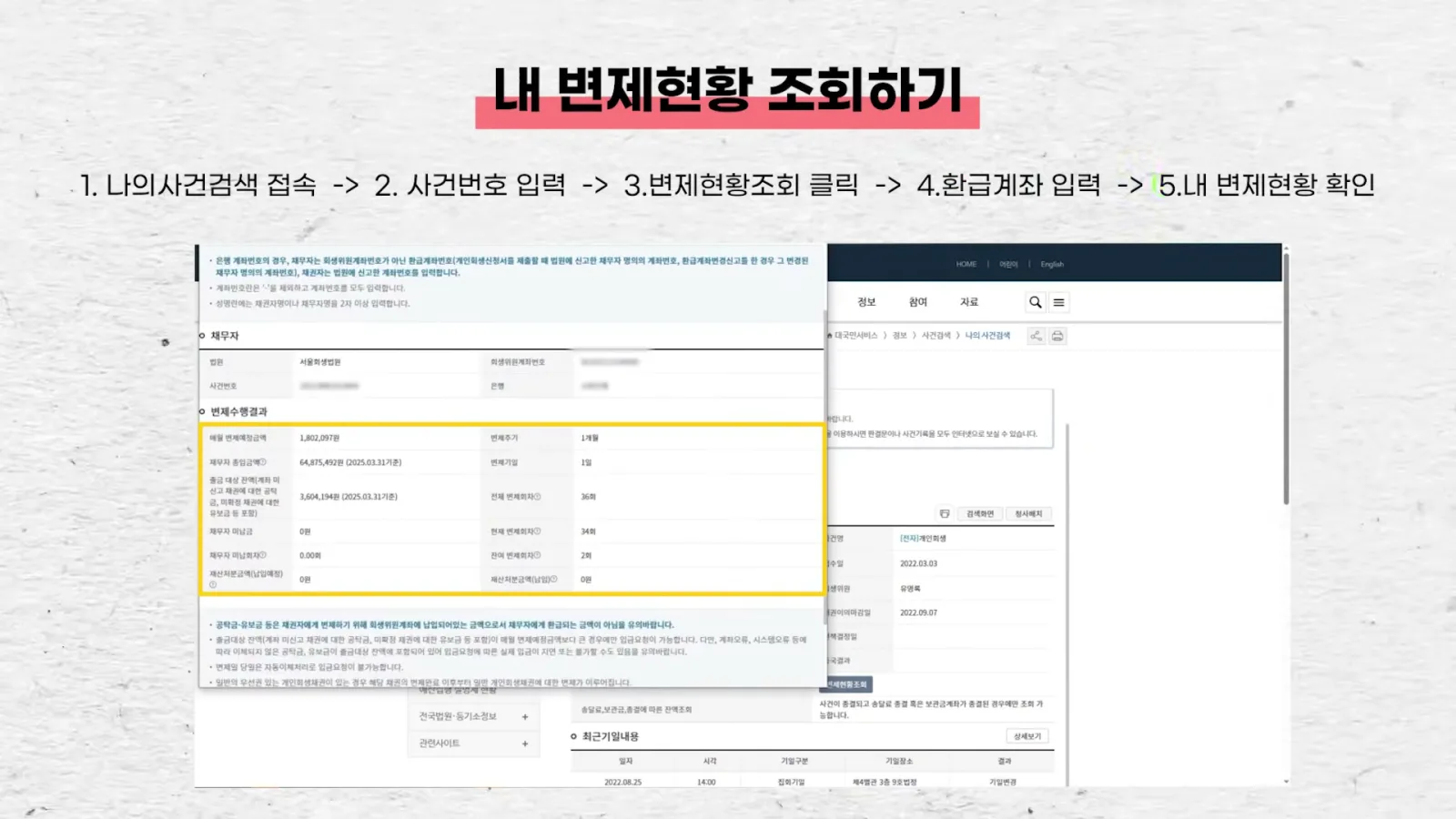The width and height of the screenshot is (1456, 819).
Task: Click the 기일장소 column header
Action: click(899, 761)
